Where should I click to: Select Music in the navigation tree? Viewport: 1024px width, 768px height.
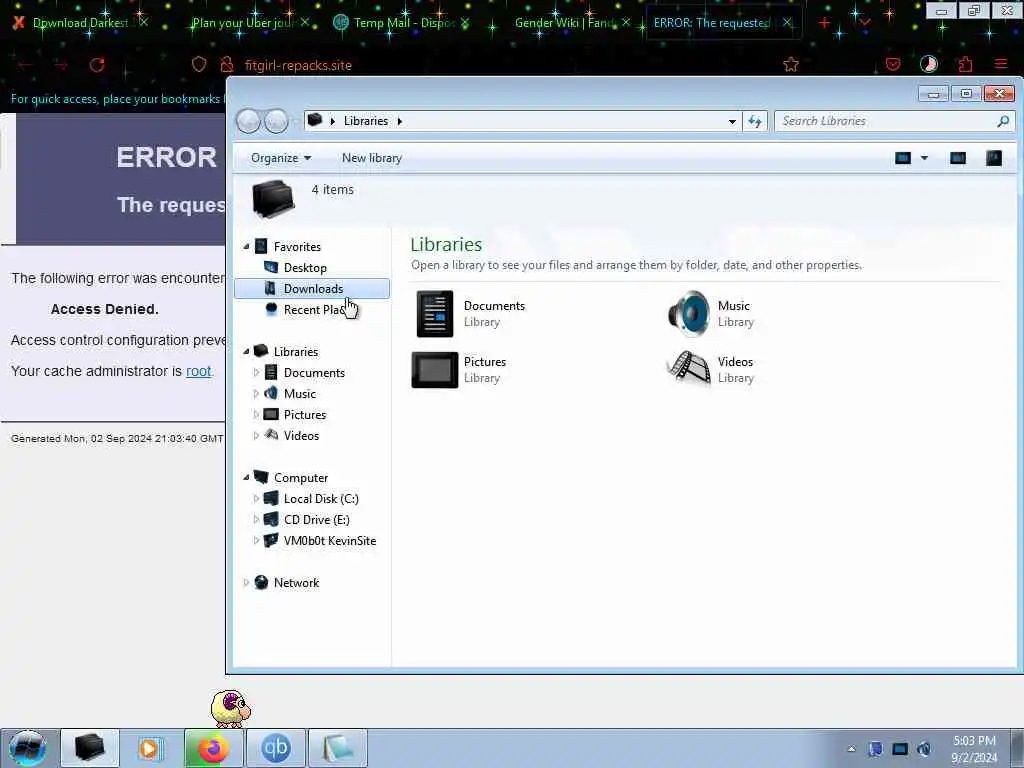pyautogui.click(x=299, y=394)
